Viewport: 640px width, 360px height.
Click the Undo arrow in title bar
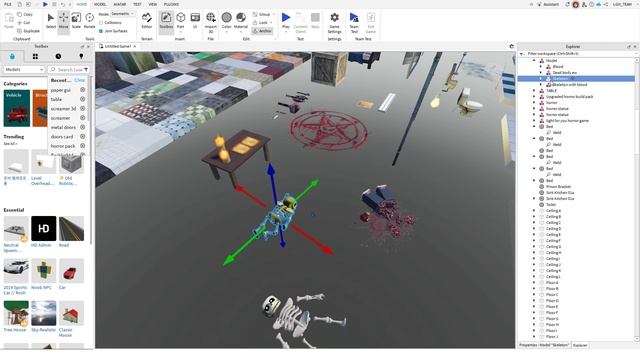tap(62, 4)
